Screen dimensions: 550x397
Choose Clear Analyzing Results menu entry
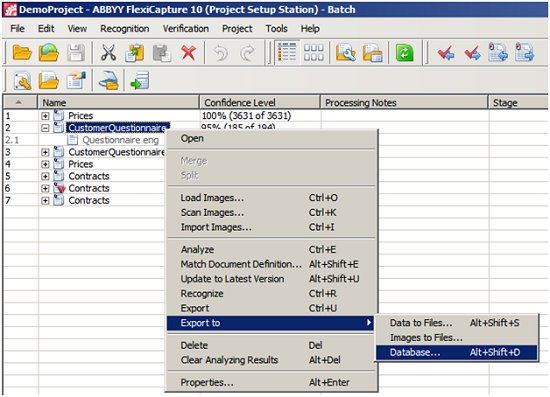click(x=271, y=360)
